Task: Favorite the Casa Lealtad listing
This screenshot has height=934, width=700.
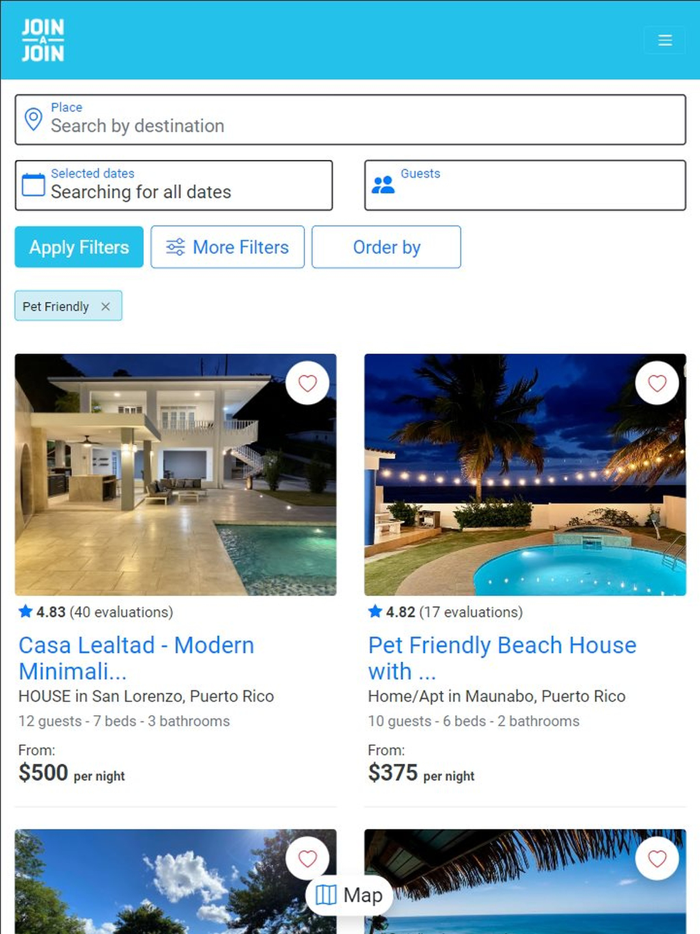Action: [x=307, y=383]
